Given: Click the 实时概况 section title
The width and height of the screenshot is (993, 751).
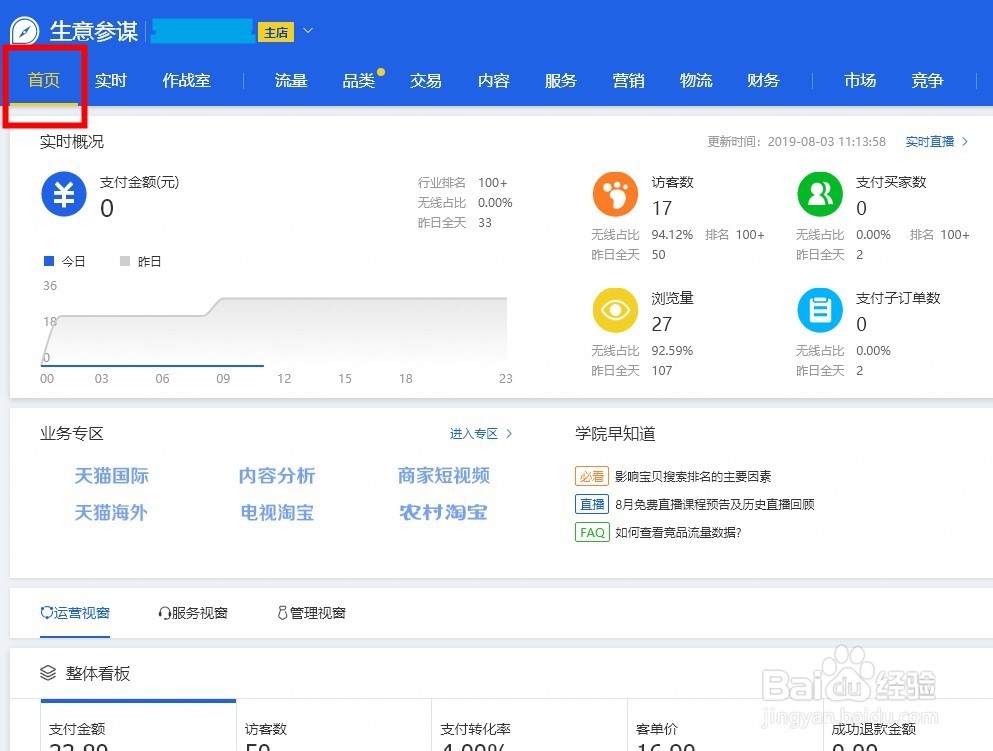Looking at the screenshot, I should [x=72, y=141].
